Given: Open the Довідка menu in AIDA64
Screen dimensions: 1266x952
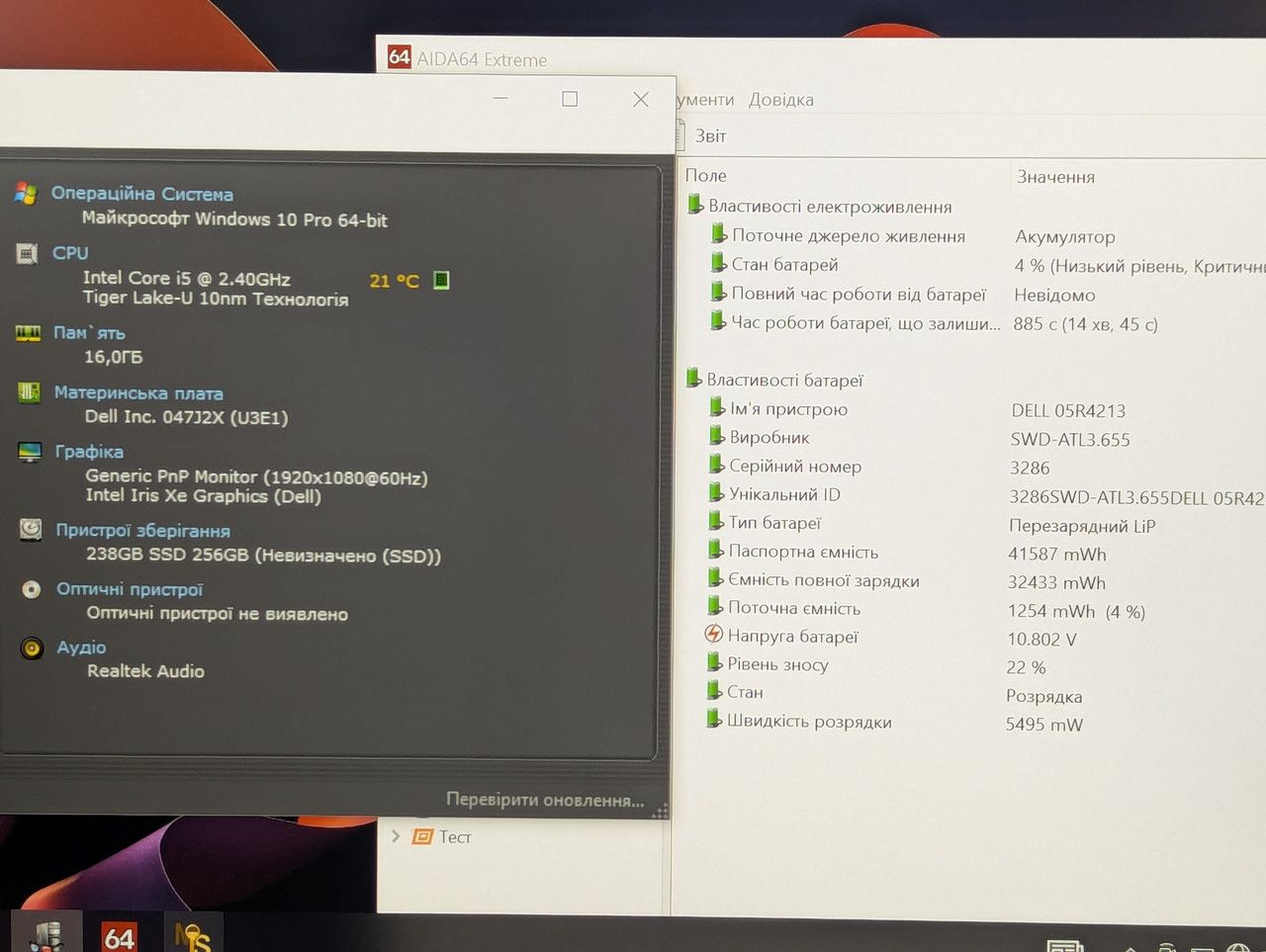Looking at the screenshot, I should coord(781,100).
